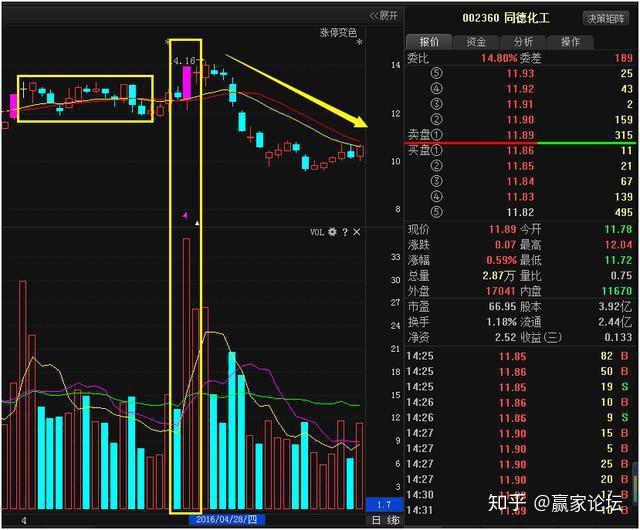Image resolution: width=640 pixels, height=530 pixels.
Task: Open the 决策矩阵 button
Action: [606, 18]
